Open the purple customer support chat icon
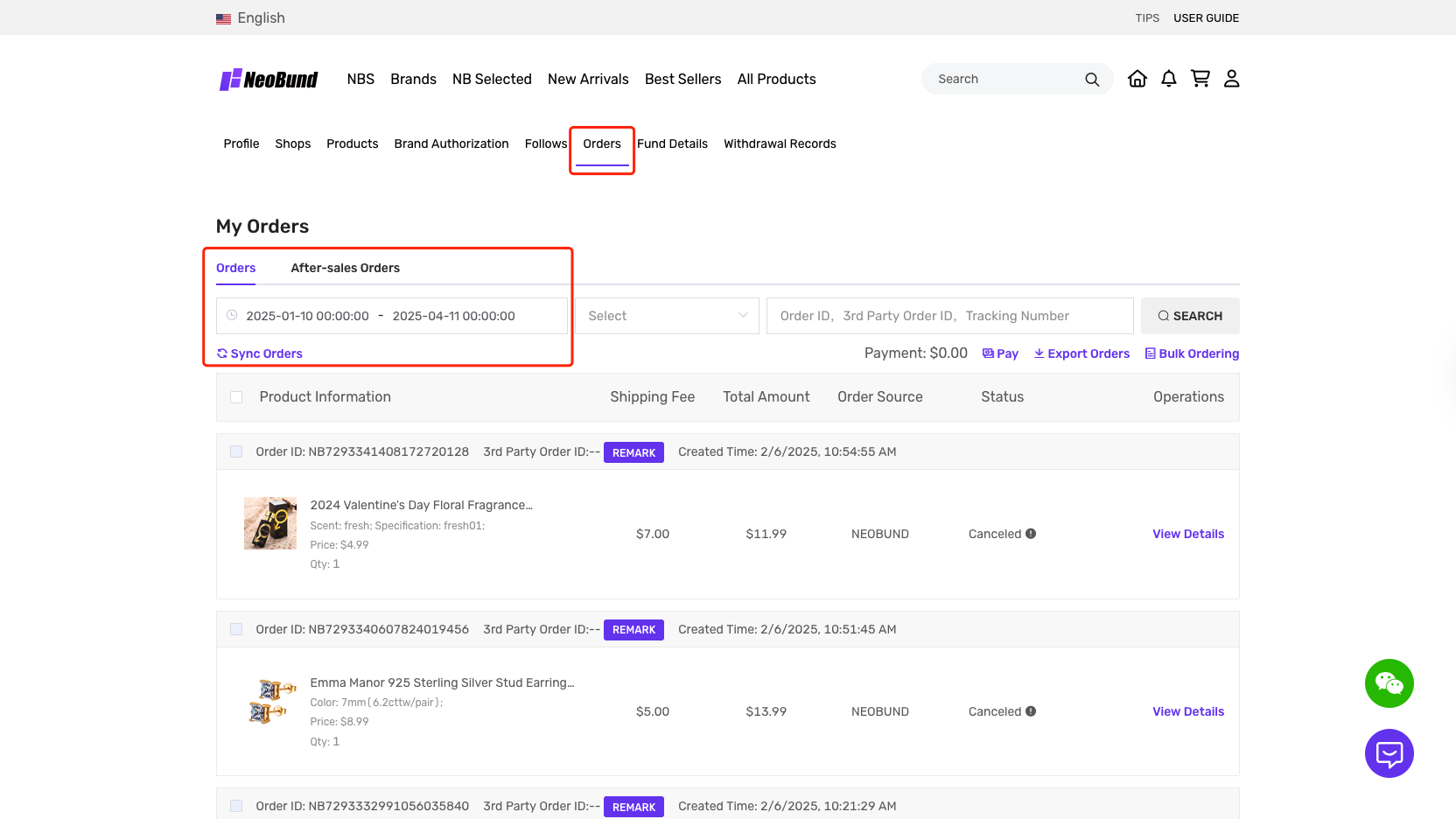The height and width of the screenshot is (819, 1456). pos(1389,753)
